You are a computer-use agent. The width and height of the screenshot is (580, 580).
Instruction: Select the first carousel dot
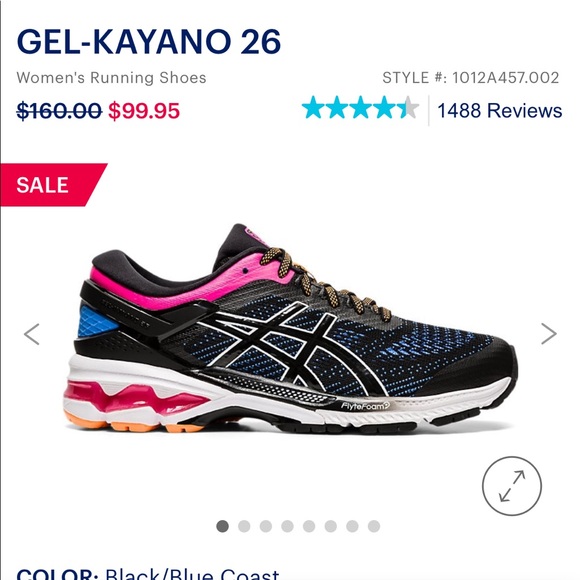point(222,526)
